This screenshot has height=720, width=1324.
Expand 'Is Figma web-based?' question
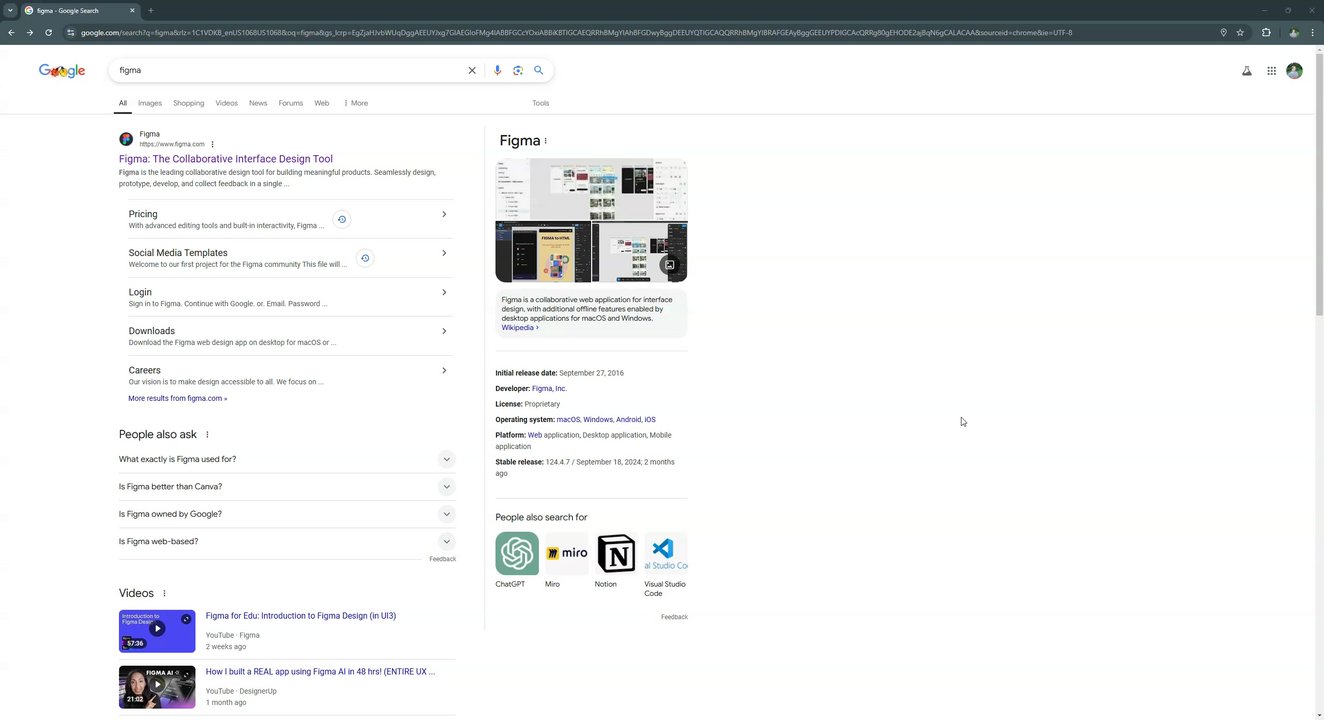point(287,541)
